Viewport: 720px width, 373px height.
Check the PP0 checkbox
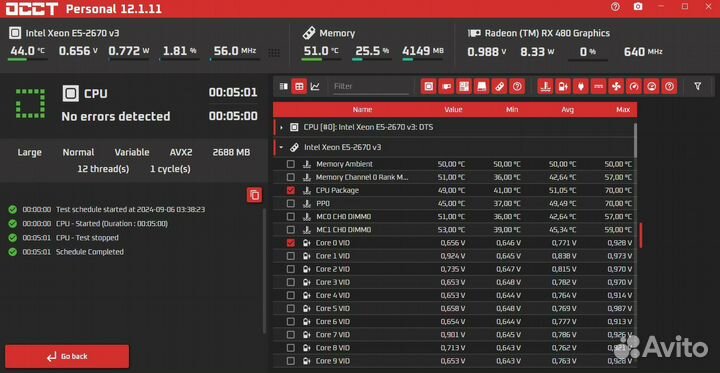pyautogui.click(x=291, y=203)
